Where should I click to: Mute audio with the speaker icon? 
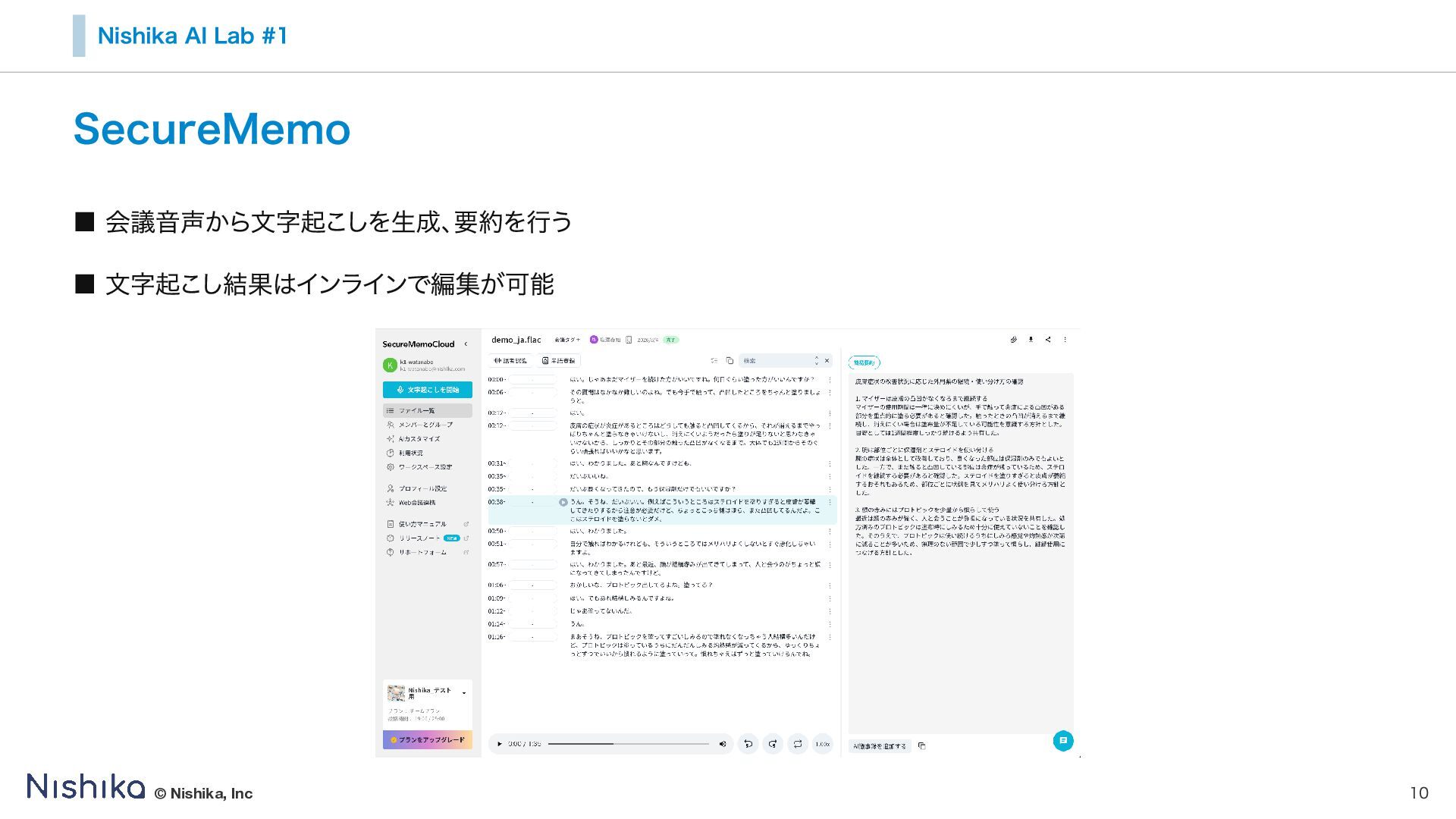click(723, 744)
